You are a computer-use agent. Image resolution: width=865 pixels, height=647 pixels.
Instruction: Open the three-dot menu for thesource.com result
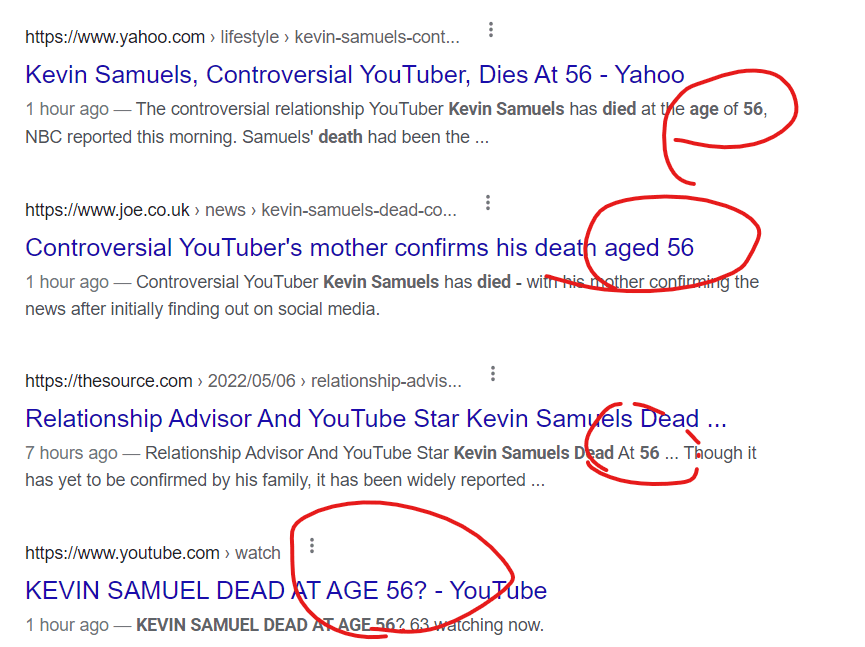coord(493,374)
